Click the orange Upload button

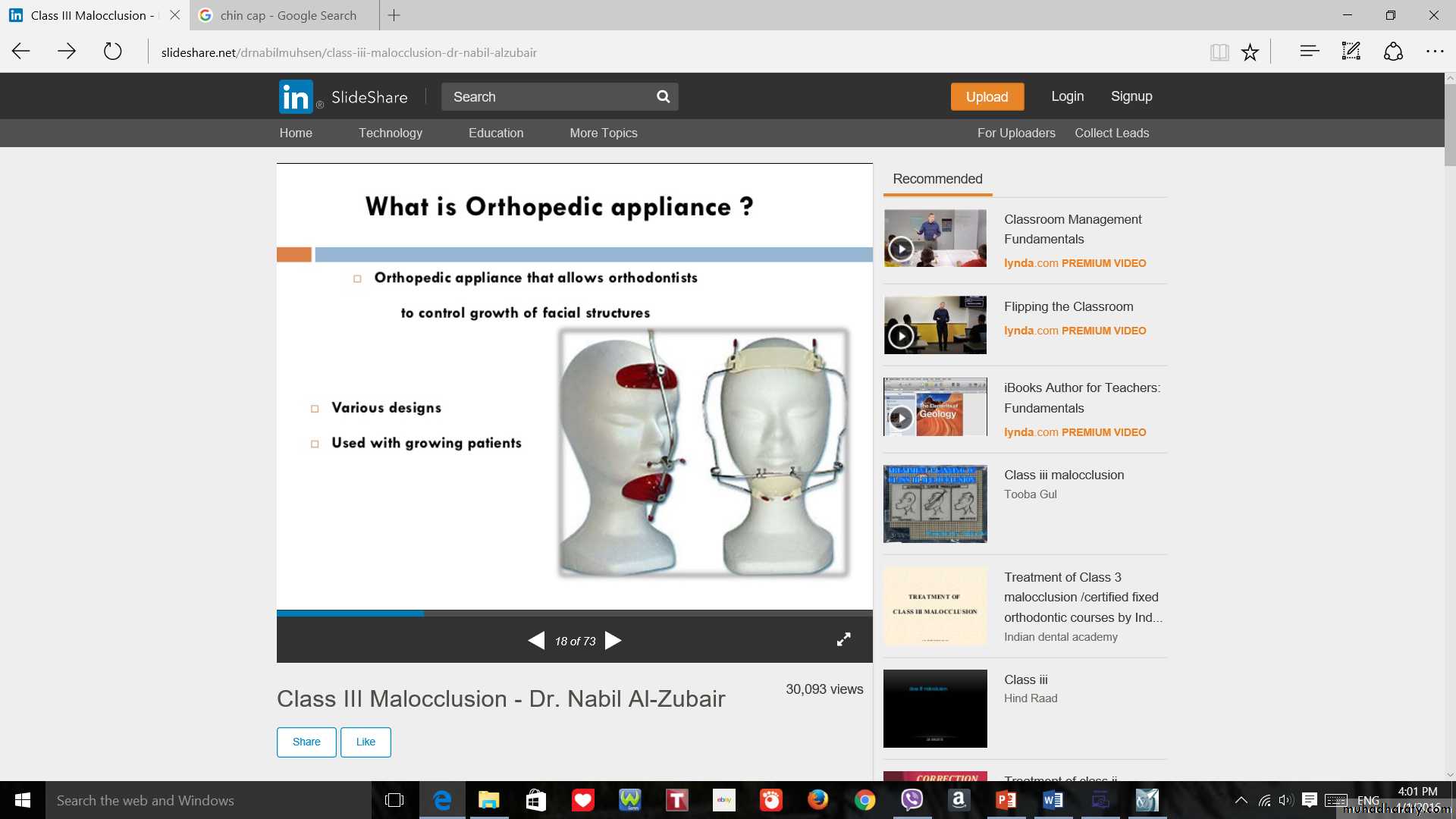[x=987, y=97]
